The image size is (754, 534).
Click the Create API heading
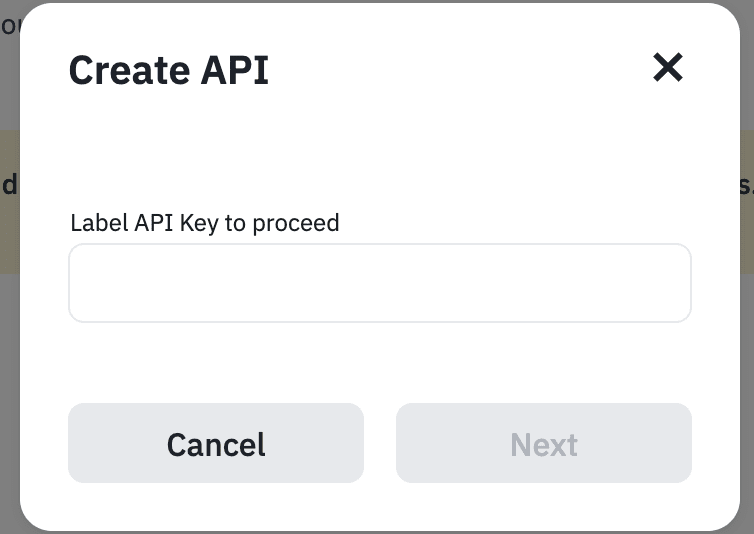168,70
